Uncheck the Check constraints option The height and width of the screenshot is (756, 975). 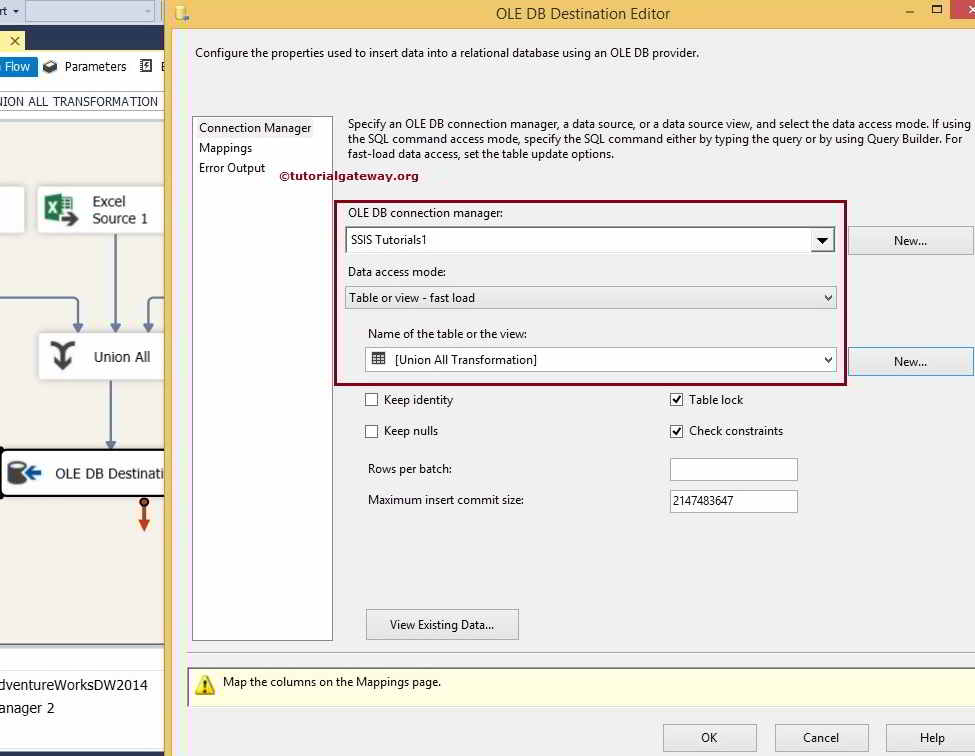(x=677, y=430)
